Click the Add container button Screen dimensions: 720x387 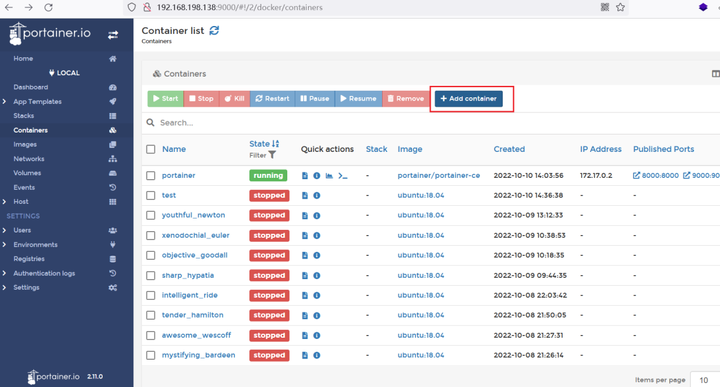pyautogui.click(x=469, y=99)
